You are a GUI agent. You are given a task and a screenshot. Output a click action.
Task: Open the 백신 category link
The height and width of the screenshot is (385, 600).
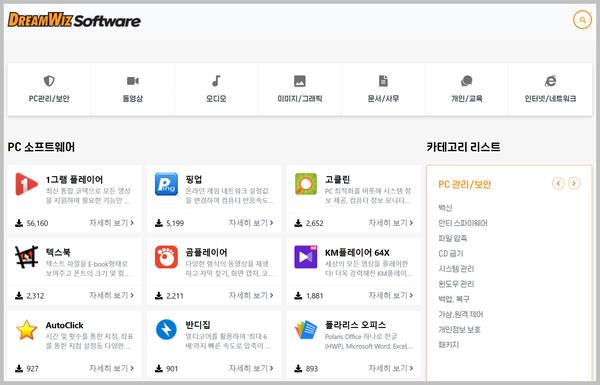[x=445, y=208]
